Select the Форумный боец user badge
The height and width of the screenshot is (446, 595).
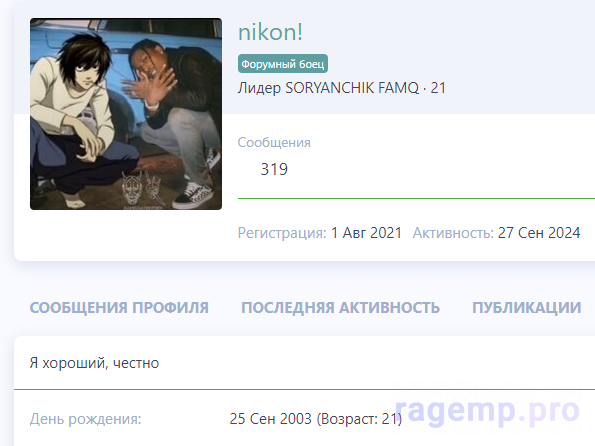pos(283,64)
